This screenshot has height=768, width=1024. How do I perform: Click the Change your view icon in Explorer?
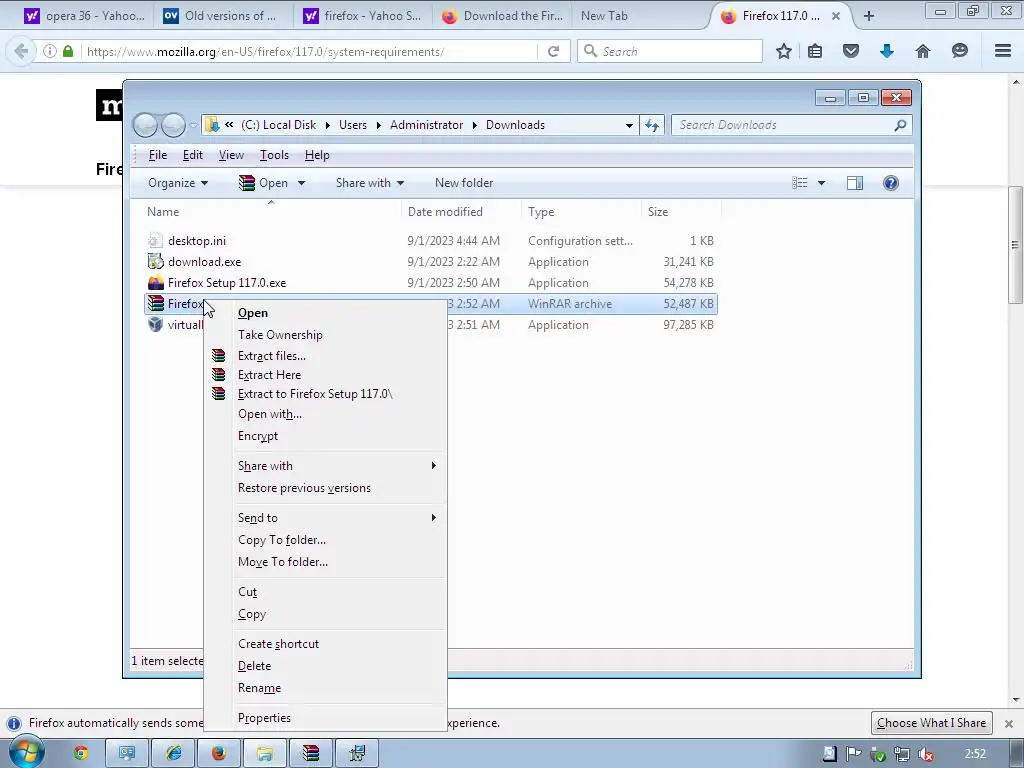coord(800,183)
